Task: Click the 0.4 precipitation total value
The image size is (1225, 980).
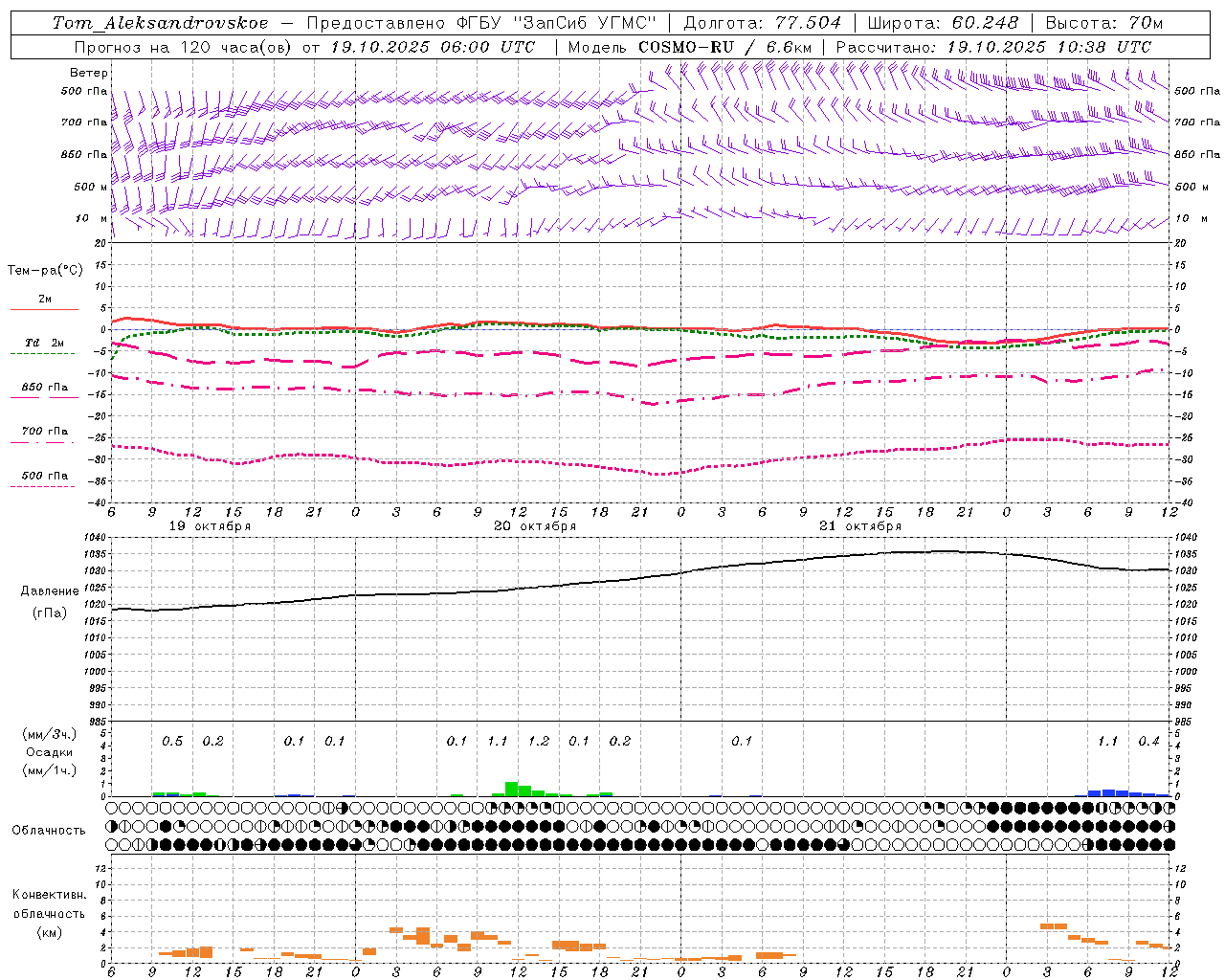Action: pyautogui.click(x=1148, y=742)
